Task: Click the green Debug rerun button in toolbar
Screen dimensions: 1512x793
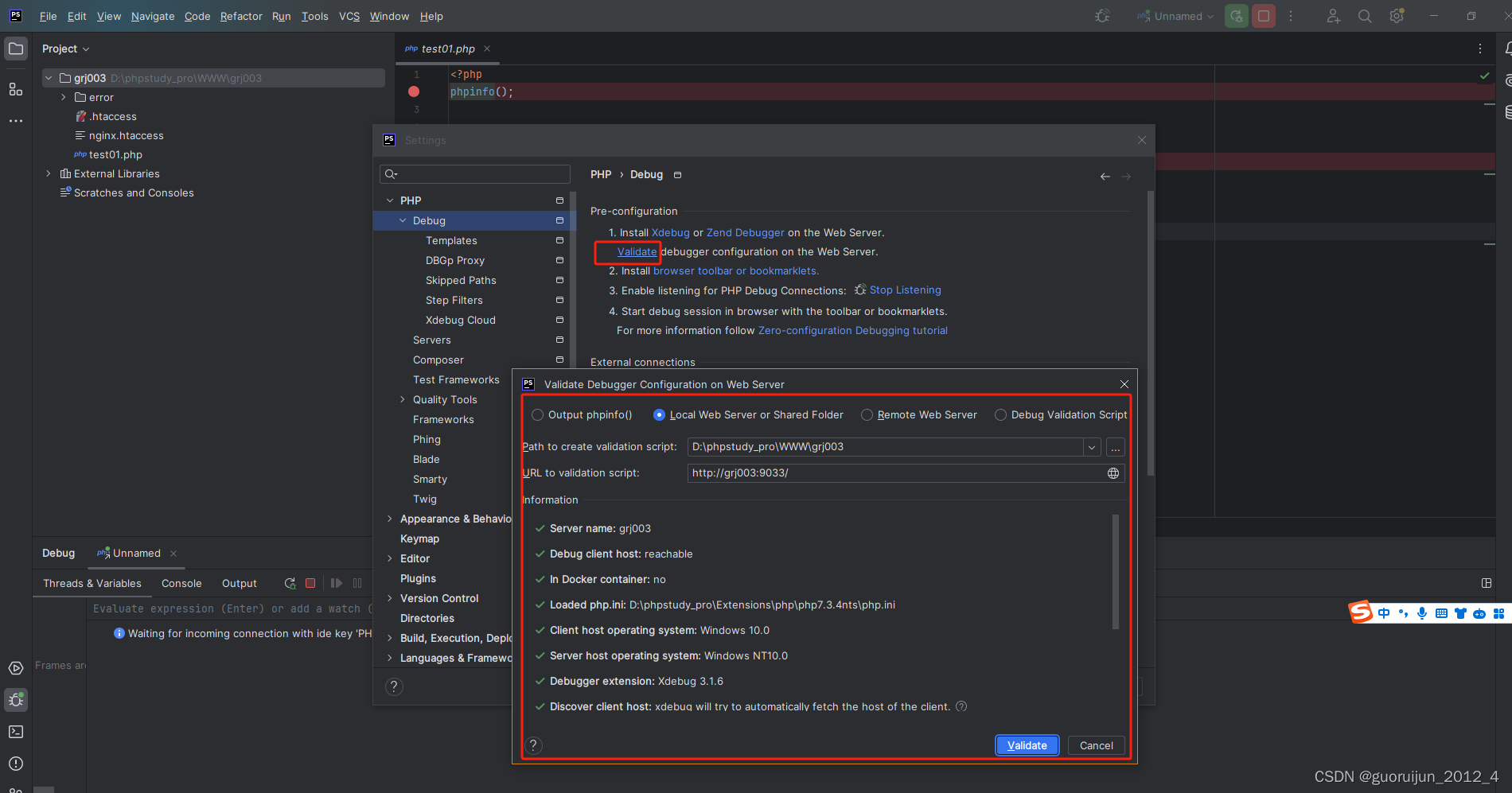Action: [x=1237, y=16]
